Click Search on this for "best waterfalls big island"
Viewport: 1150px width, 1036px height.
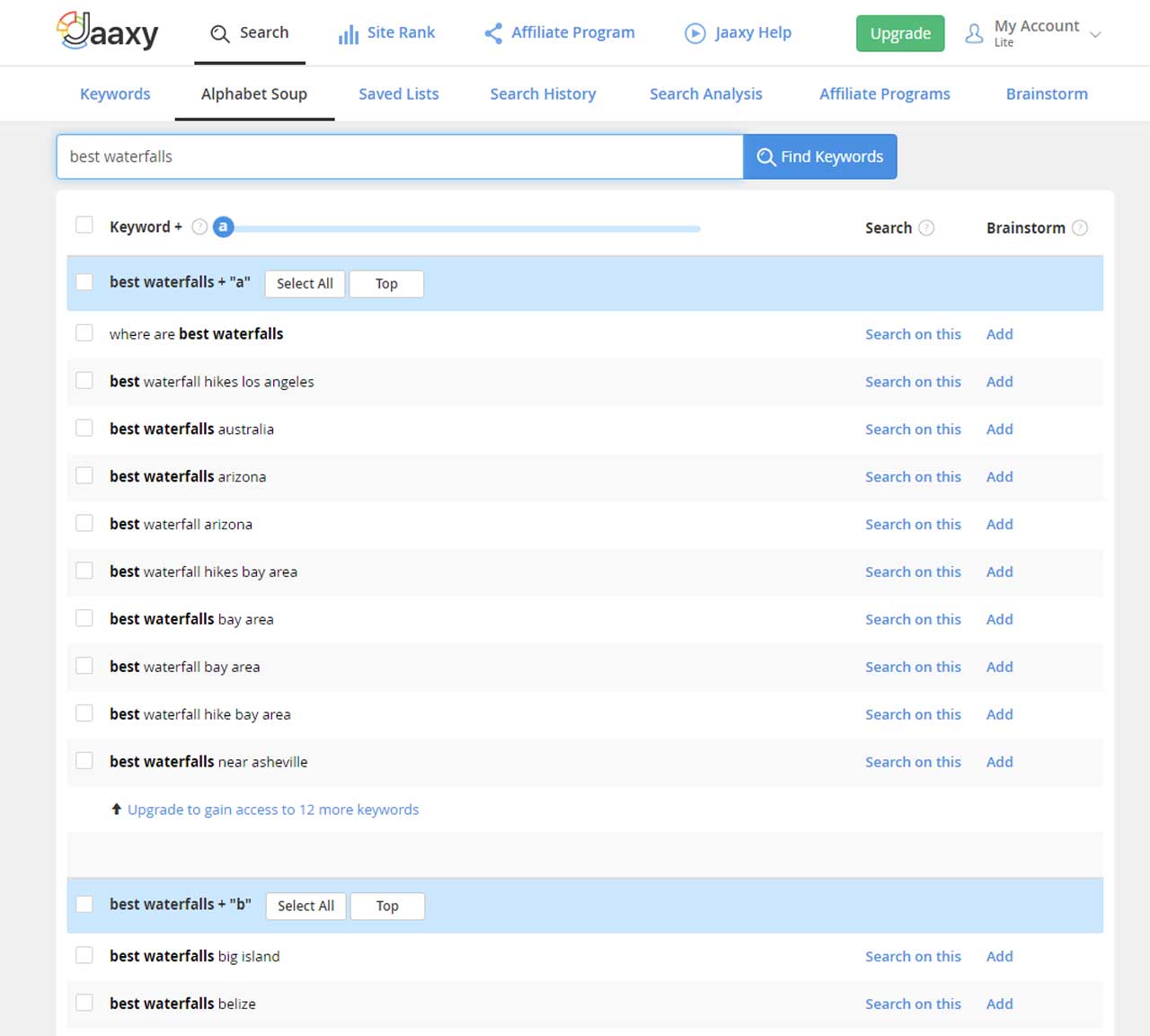pos(913,957)
